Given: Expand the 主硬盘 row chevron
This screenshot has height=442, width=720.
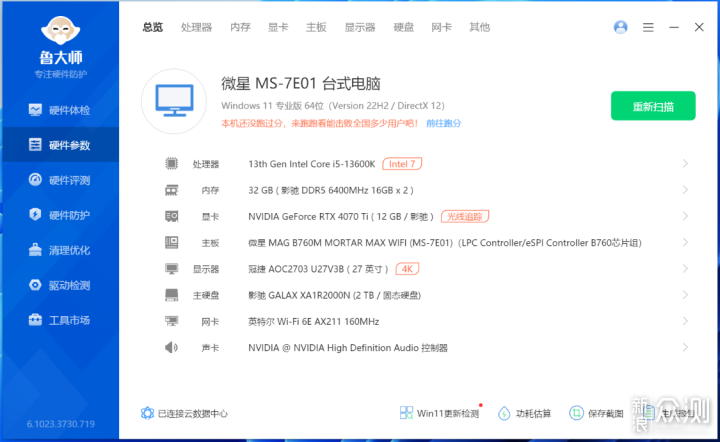Looking at the screenshot, I should (685, 295).
